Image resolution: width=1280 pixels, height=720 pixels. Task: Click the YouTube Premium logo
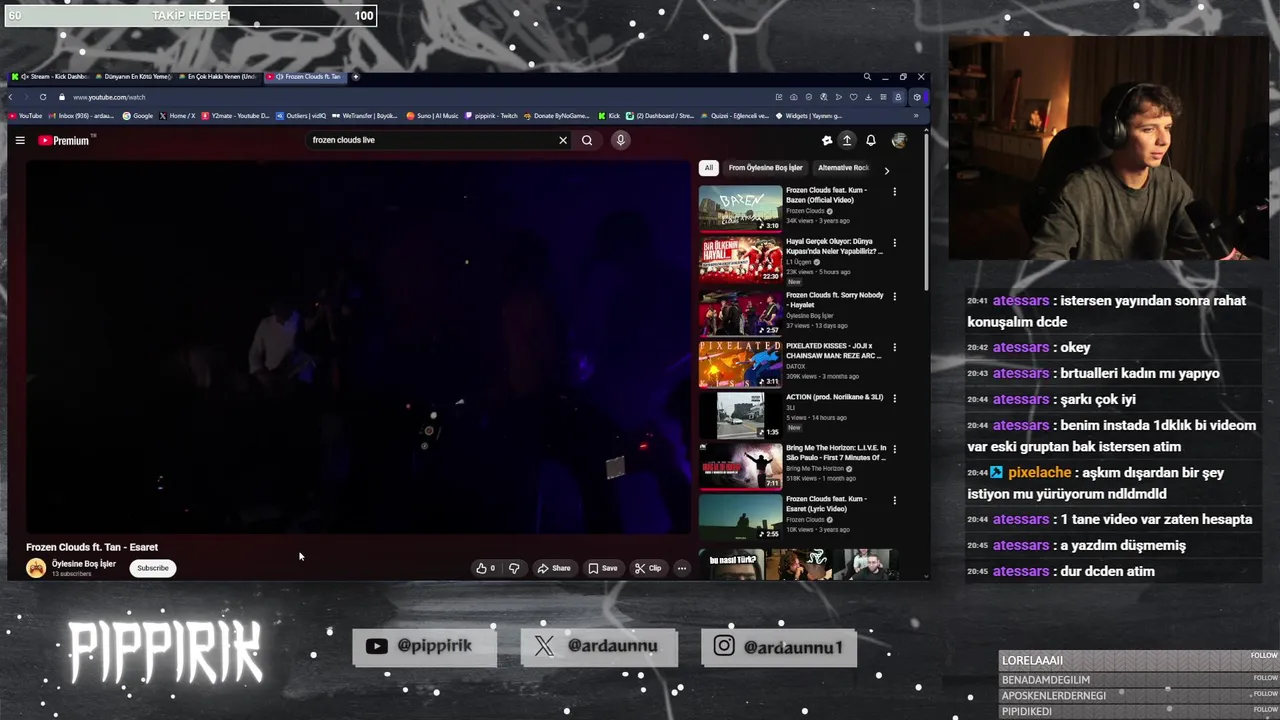pos(65,140)
